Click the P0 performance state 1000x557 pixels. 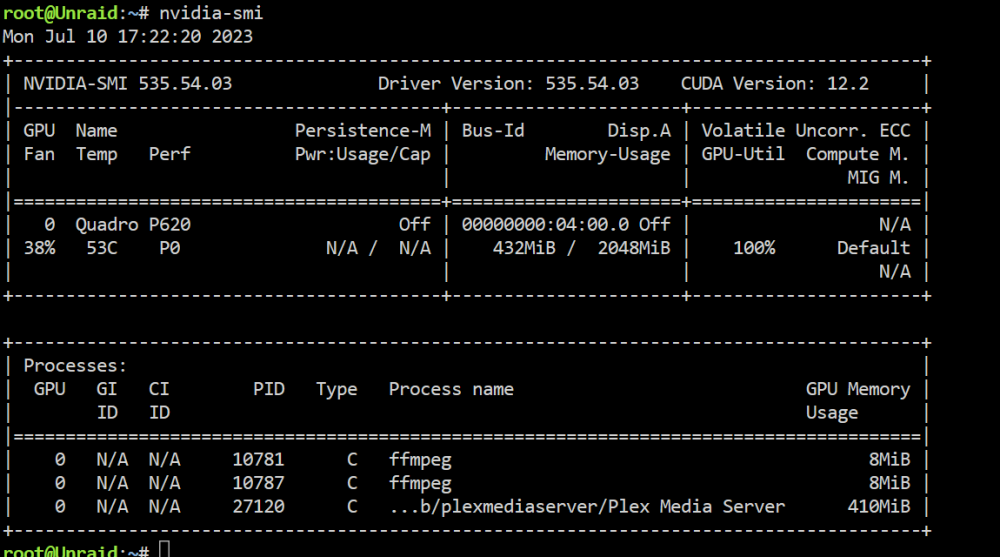[170, 248]
